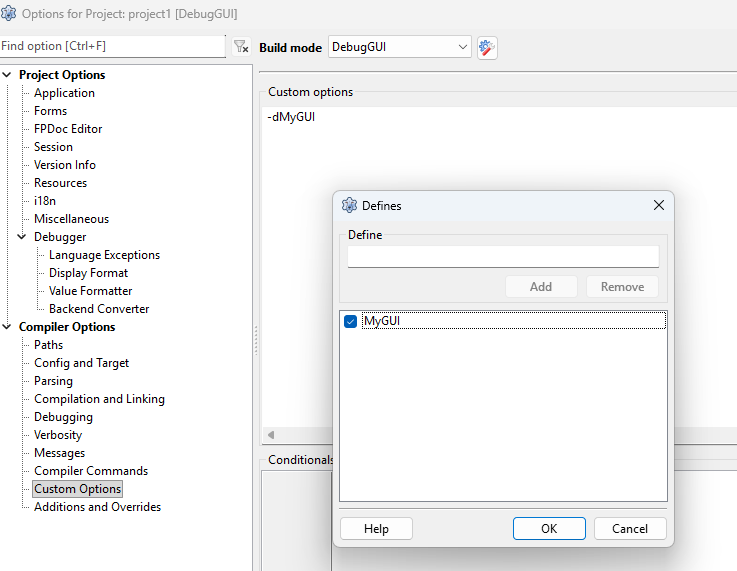Click left arrow of horizontal scrollbar
This screenshot has width=737, height=571.
(x=271, y=435)
